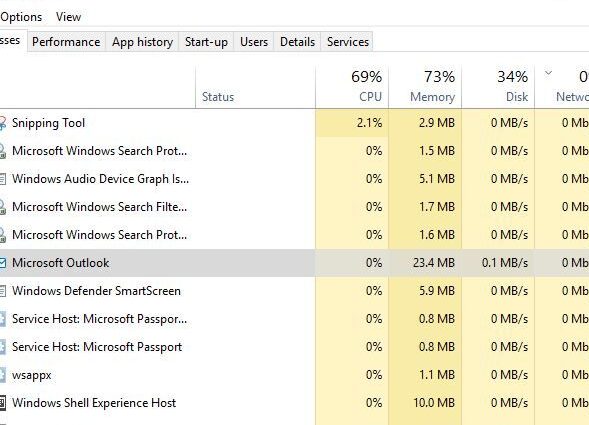Viewport: 589px width, 425px height.
Task: Click the 2.9 MB memory value
Action: pyautogui.click(x=437, y=123)
